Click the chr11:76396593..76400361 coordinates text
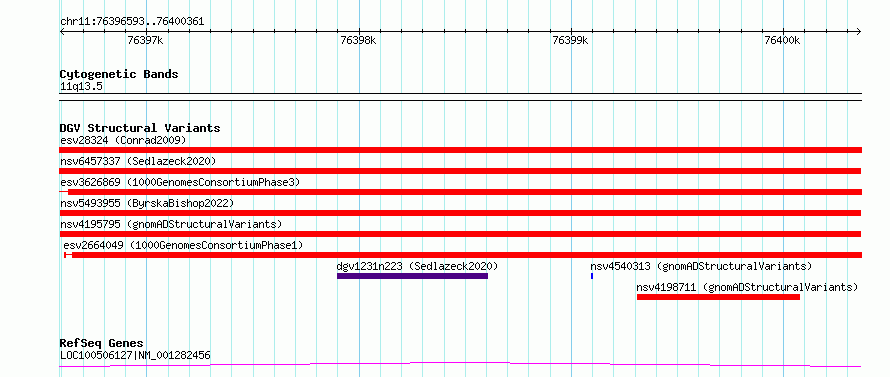 coord(132,22)
